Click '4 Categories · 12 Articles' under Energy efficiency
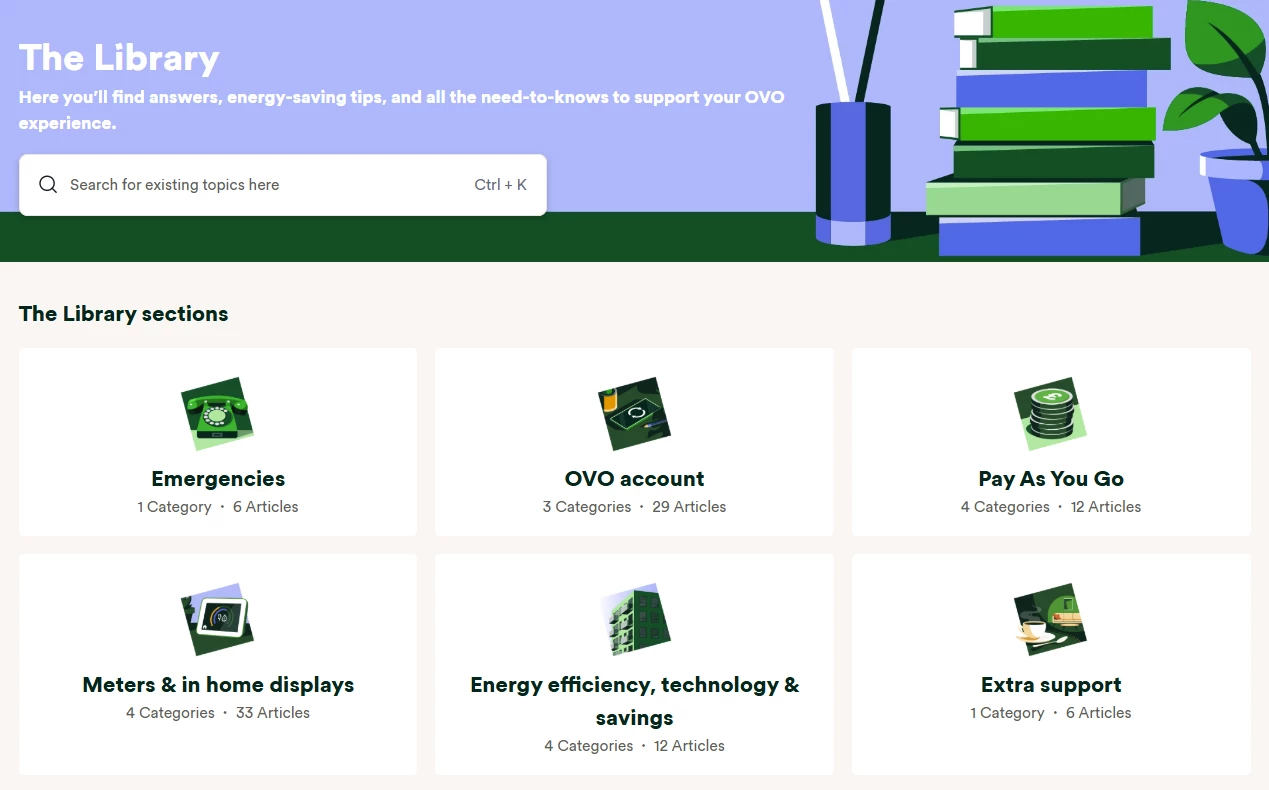The width and height of the screenshot is (1269, 790). 634,746
